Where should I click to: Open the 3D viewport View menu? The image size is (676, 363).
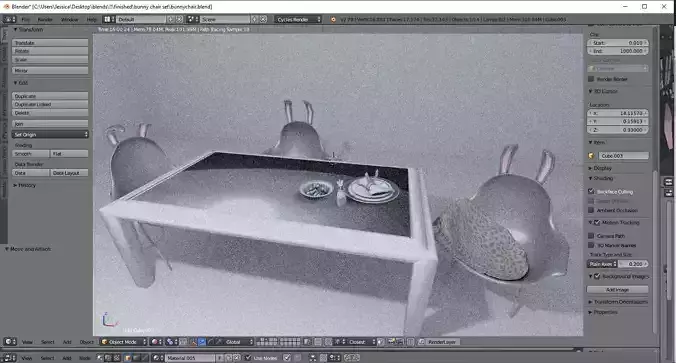[27, 342]
